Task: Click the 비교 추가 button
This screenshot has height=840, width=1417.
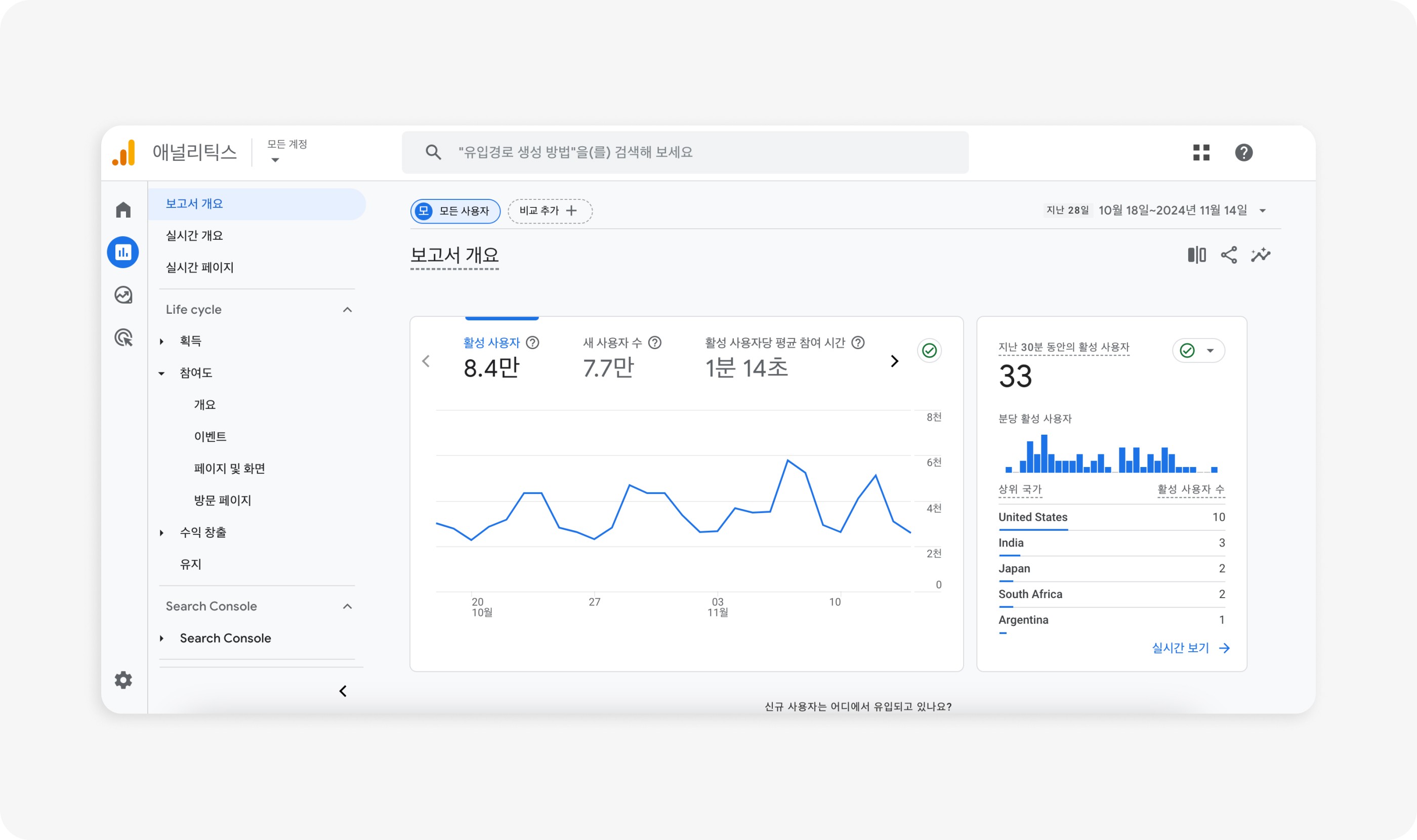Action: 550,211
